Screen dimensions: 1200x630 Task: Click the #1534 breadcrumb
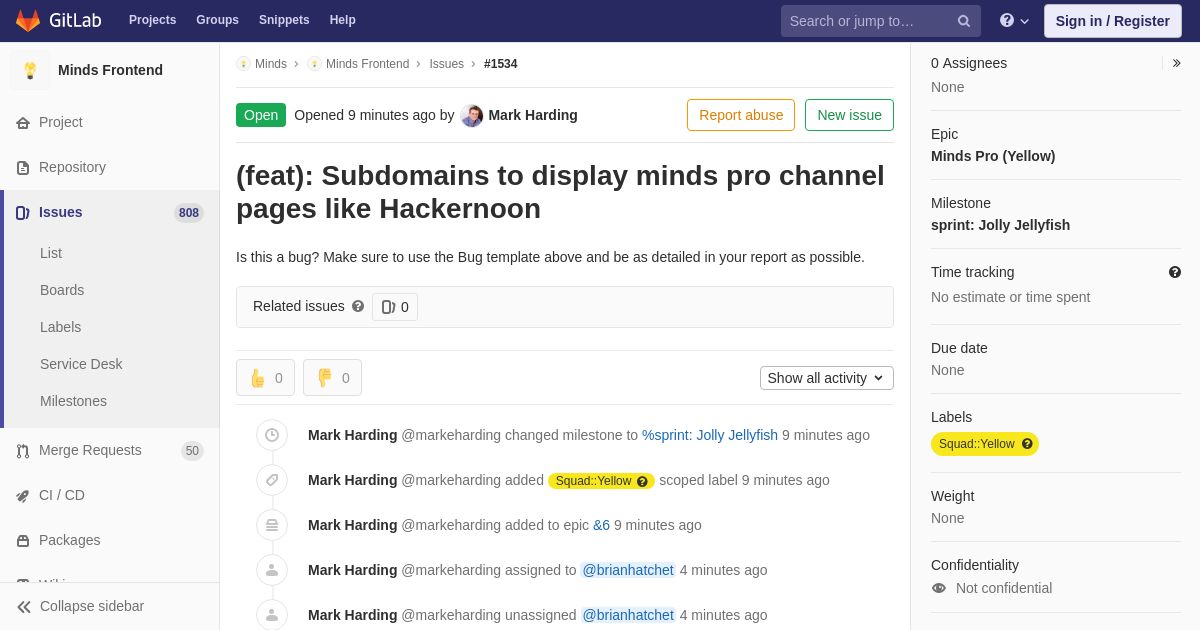point(501,64)
